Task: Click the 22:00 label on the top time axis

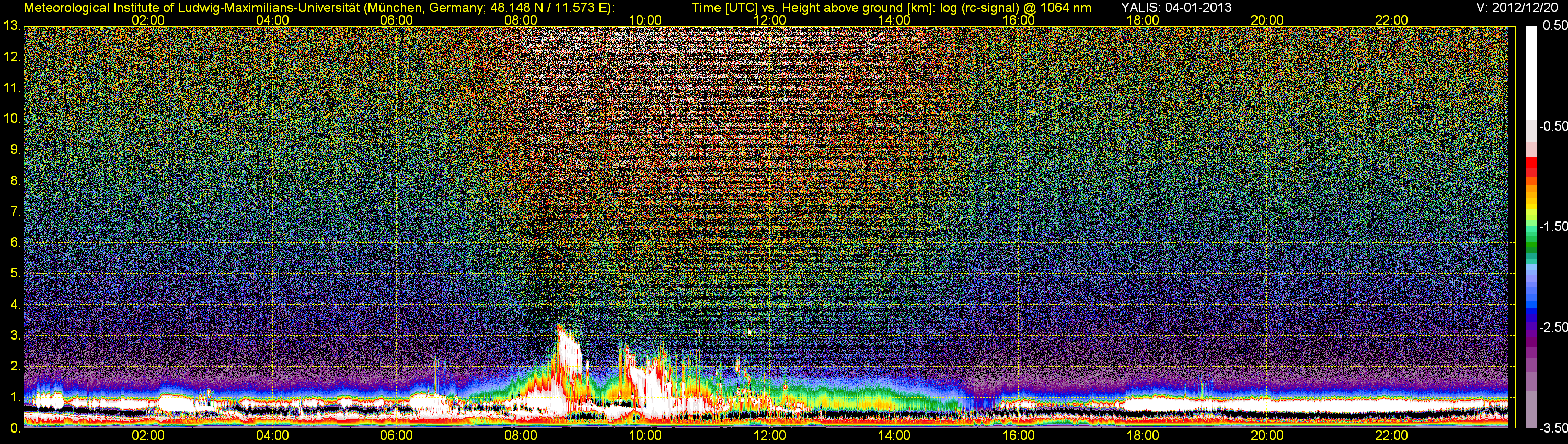Action: (1391, 20)
